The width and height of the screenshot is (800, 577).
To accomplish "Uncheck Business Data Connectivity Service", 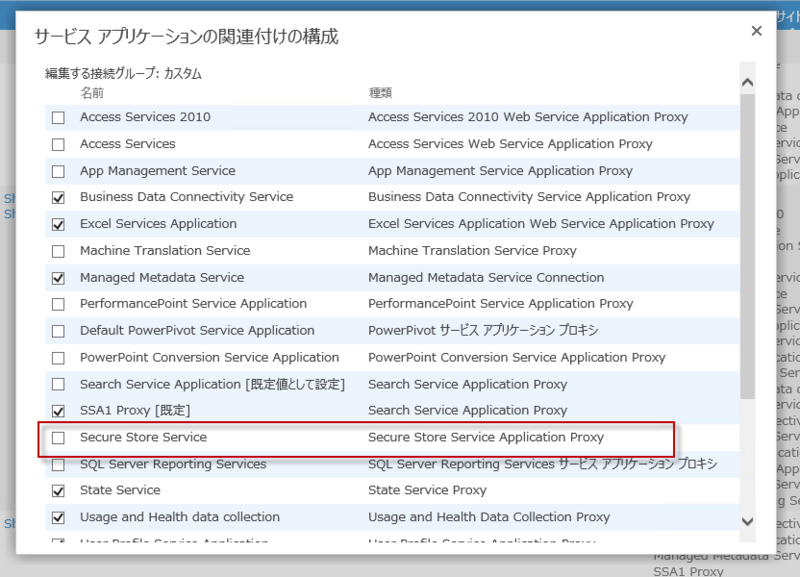I will [x=58, y=197].
